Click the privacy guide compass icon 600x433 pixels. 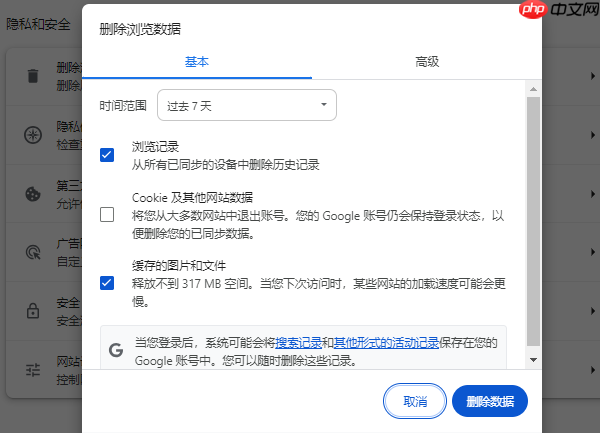[33, 135]
